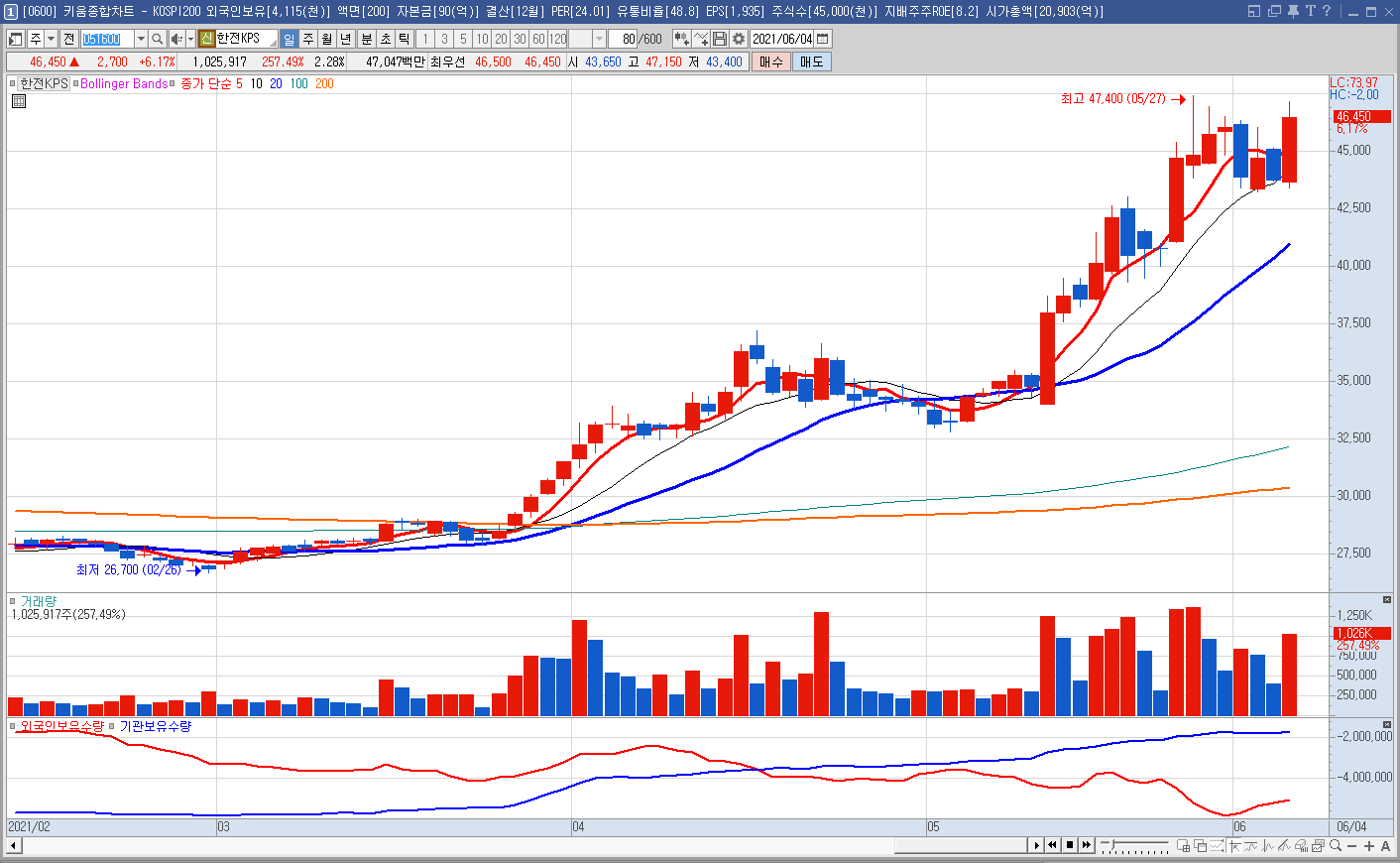Click the 5 interval button
Image resolution: width=1400 pixels, height=863 pixels.
pyautogui.click(x=463, y=39)
